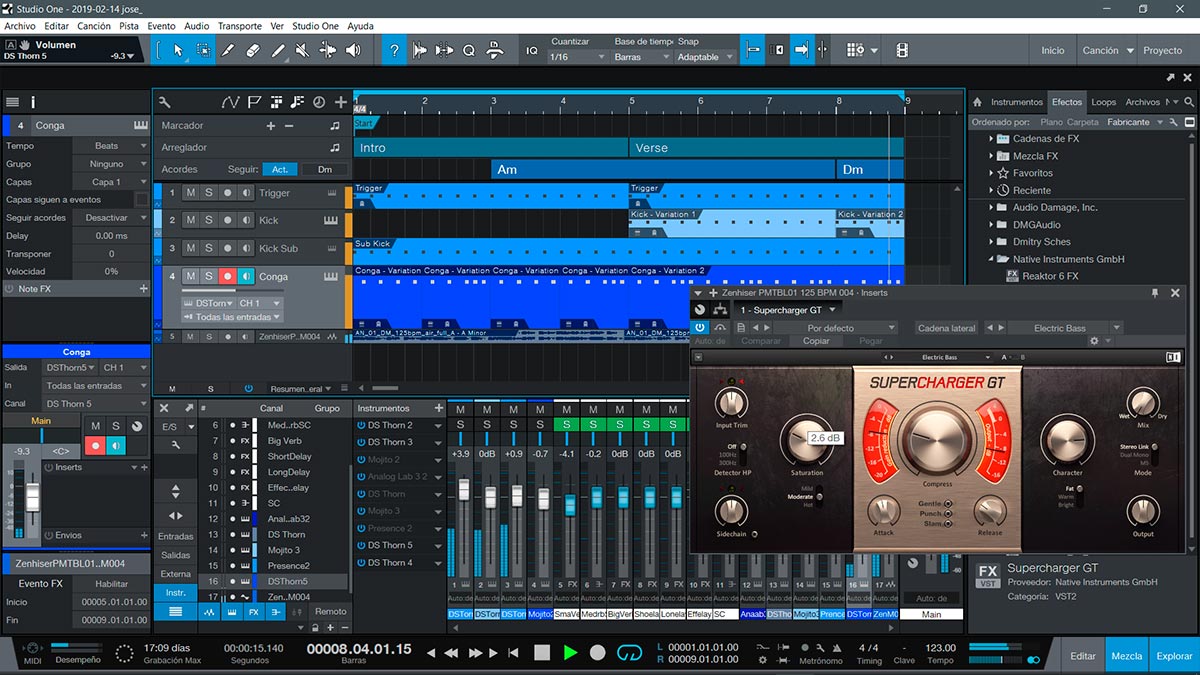The width and height of the screenshot is (1200, 675).
Task: Switch to the Loops browser tab
Action: 1104,102
